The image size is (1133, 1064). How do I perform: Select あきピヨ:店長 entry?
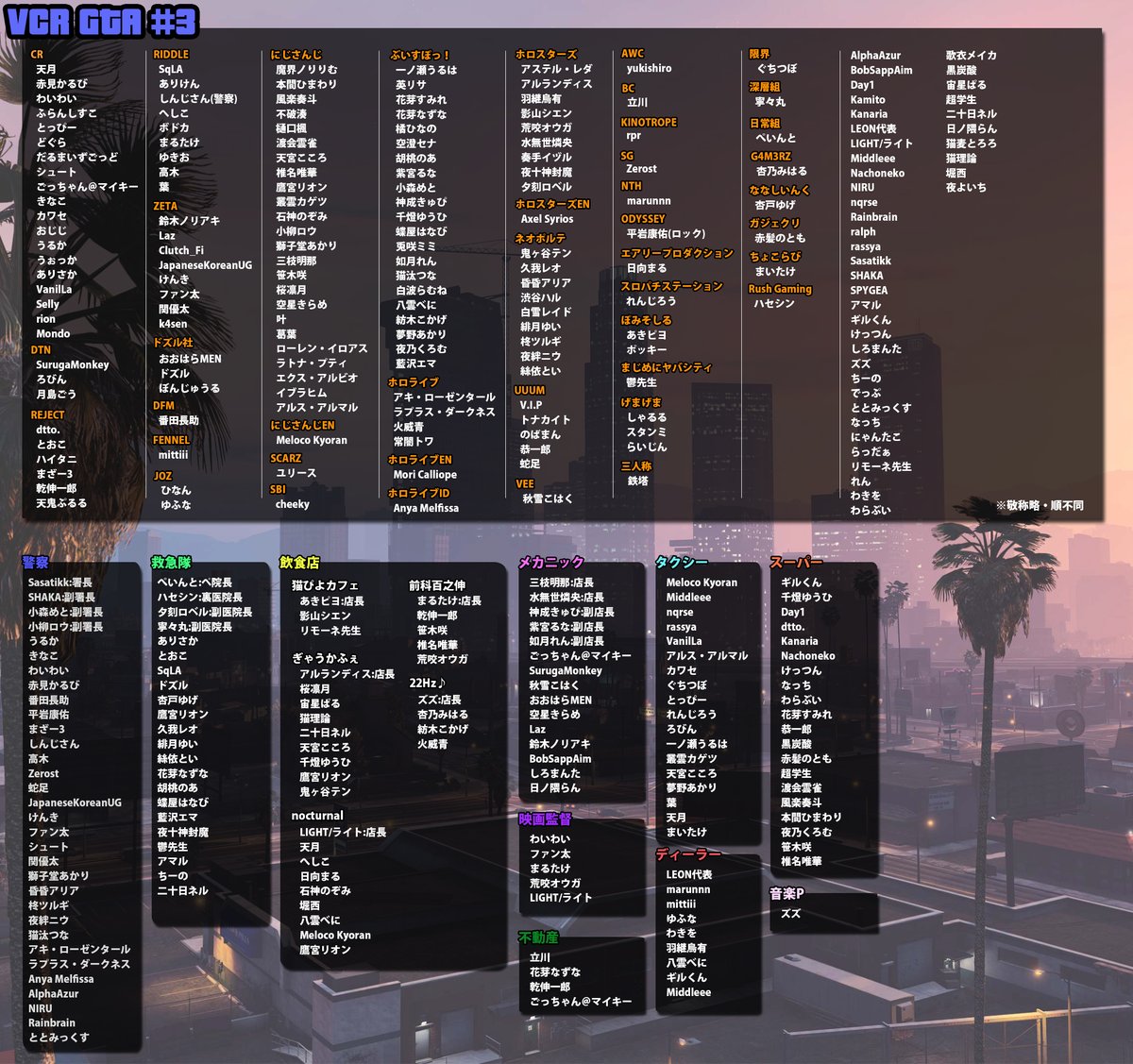tap(331, 601)
